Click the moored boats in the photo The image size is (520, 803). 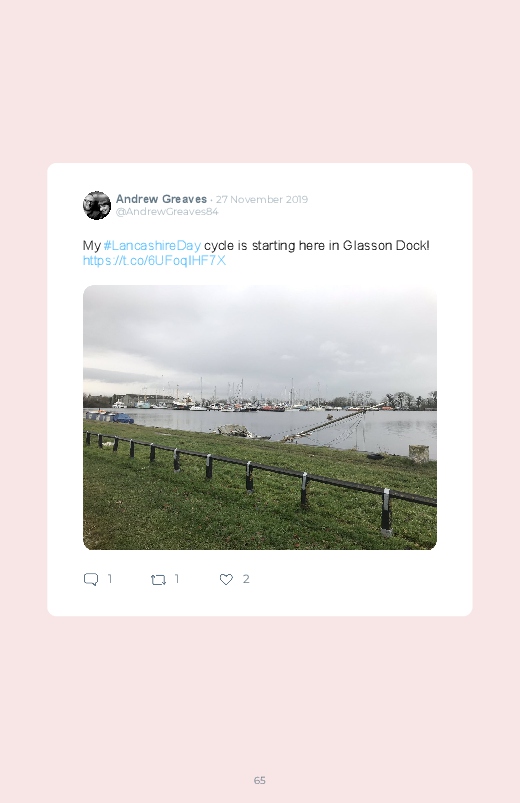(241, 404)
